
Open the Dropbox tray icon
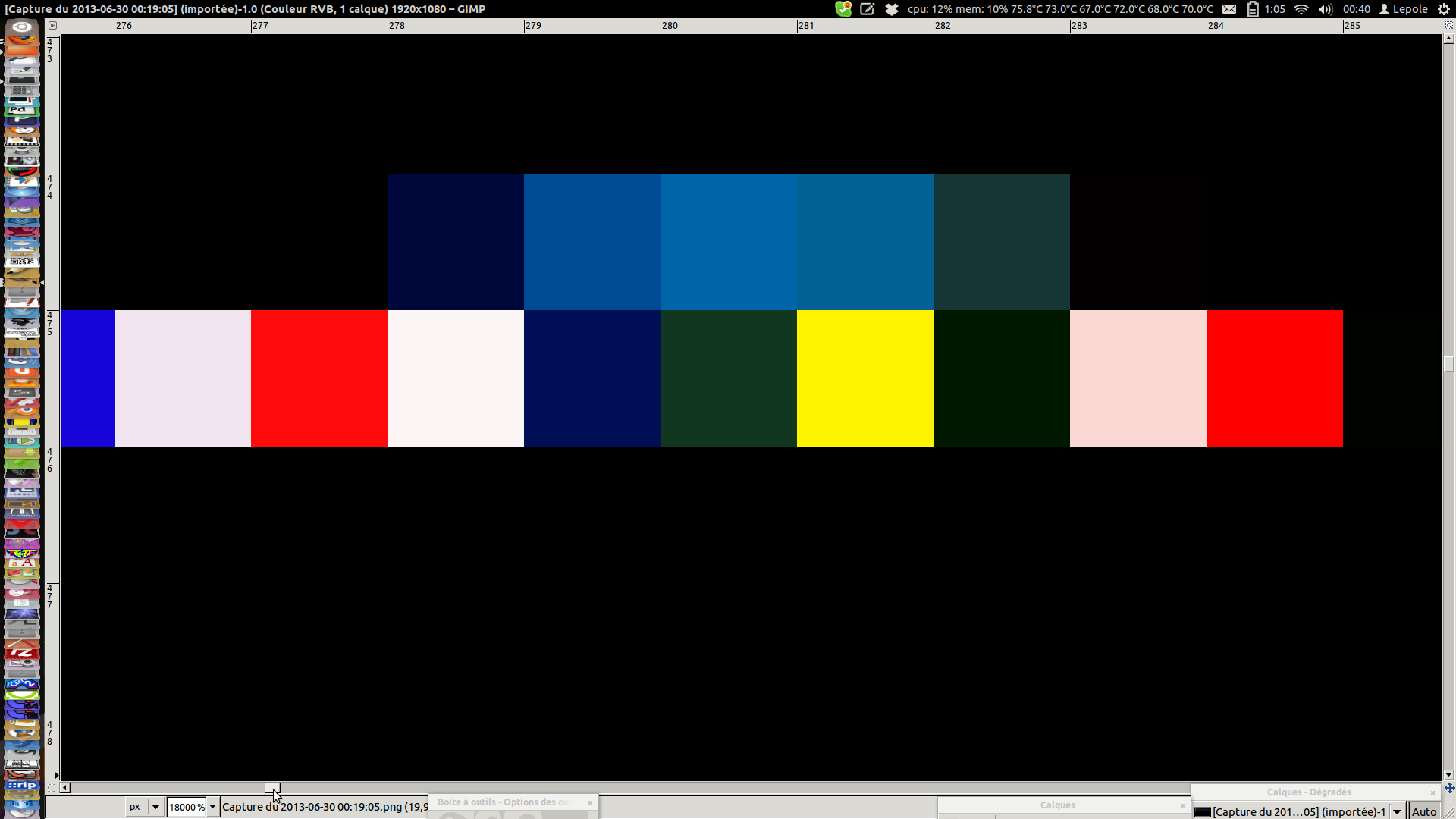(892, 9)
